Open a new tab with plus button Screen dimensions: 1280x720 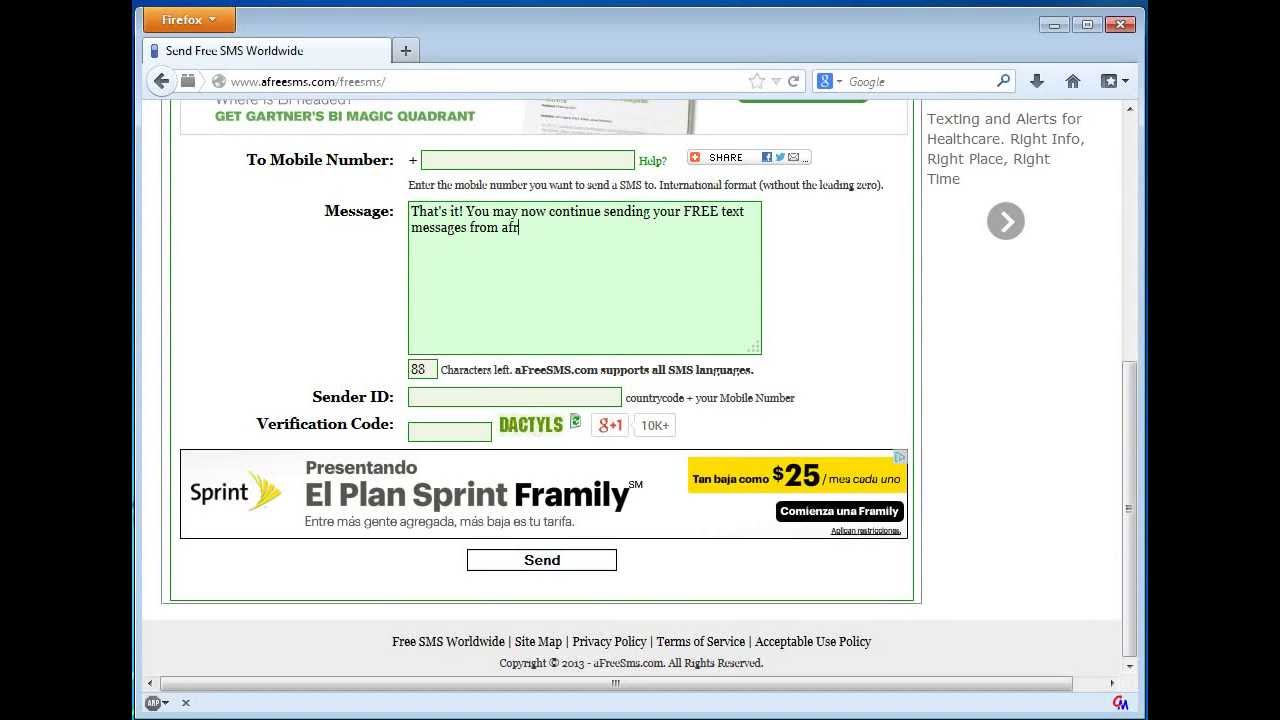click(x=405, y=51)
